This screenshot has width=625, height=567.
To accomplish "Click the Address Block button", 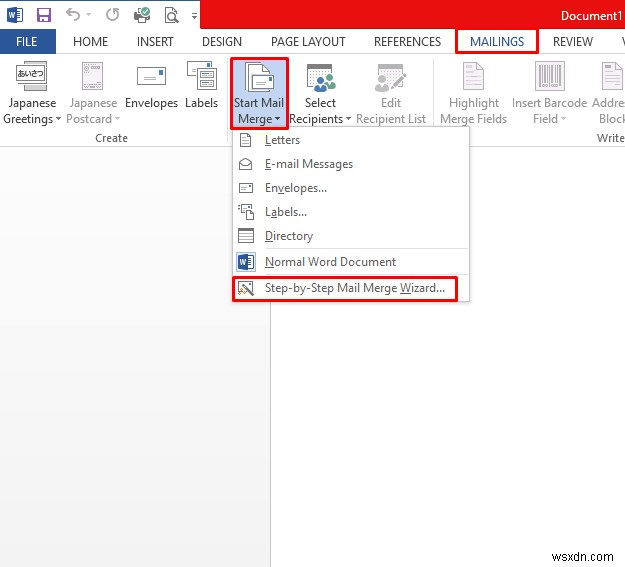I will point(608,93).
